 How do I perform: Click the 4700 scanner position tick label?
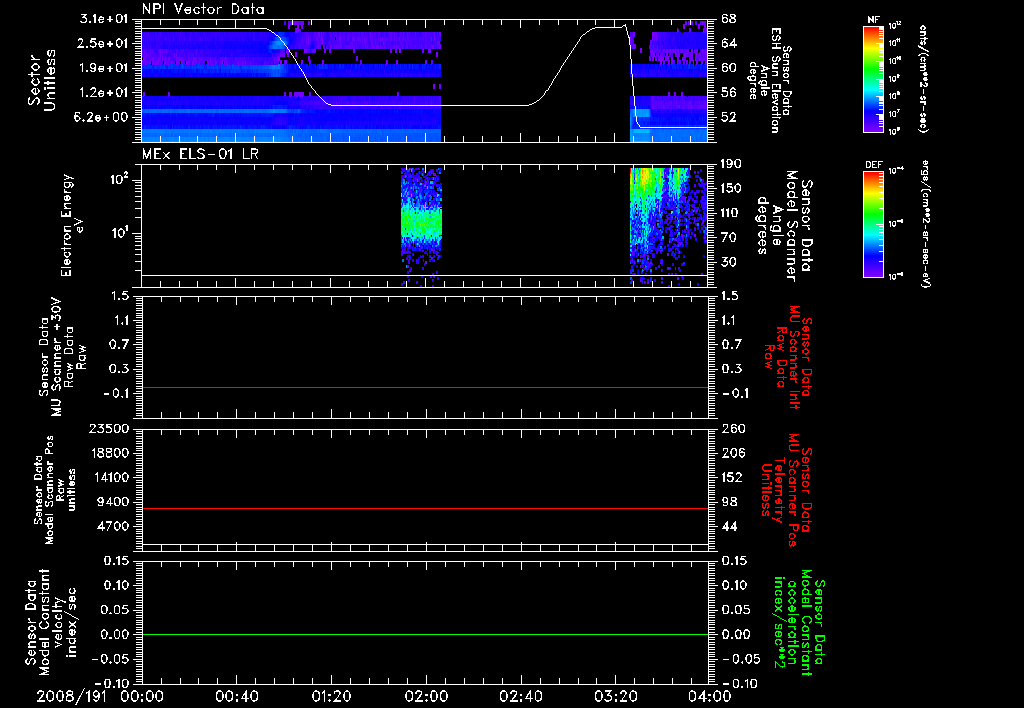click(x=113, y=526)
